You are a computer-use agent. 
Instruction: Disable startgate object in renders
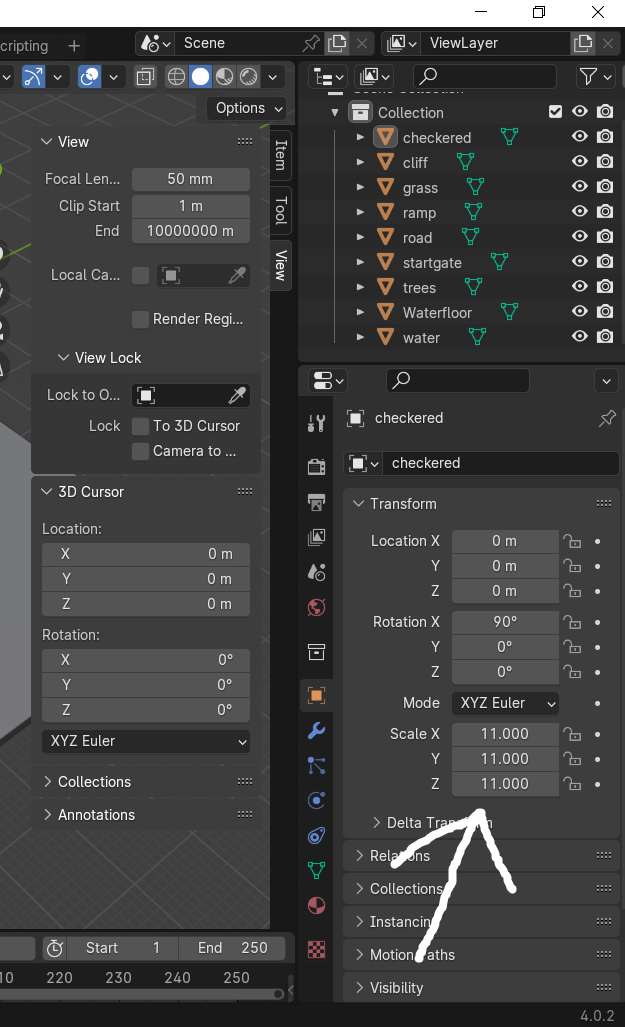tap(605, 261)
